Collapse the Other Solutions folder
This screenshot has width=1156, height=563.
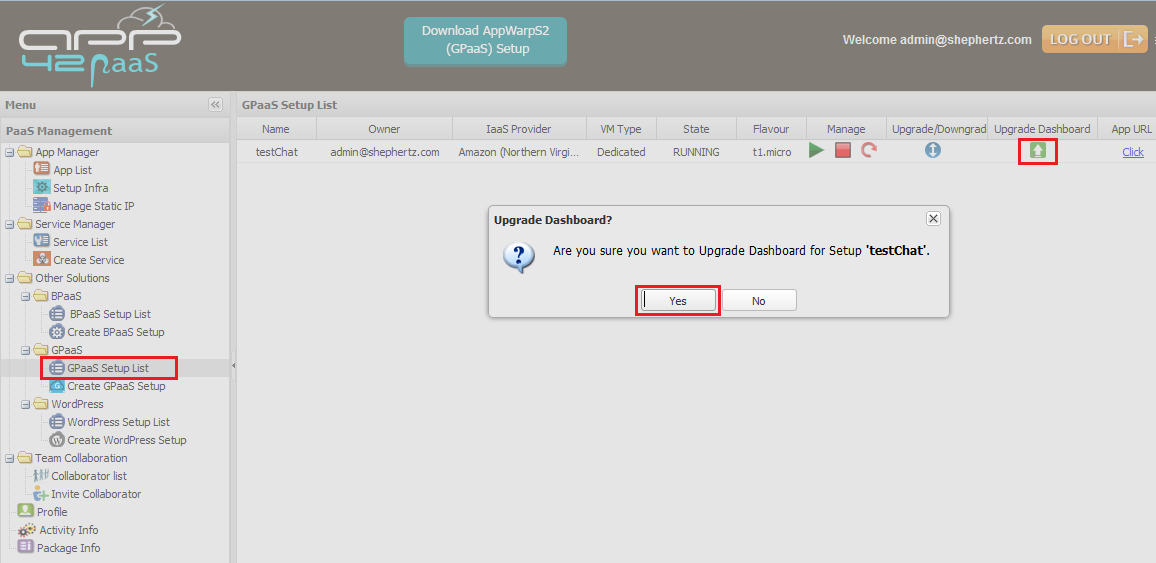coord(10,278)
